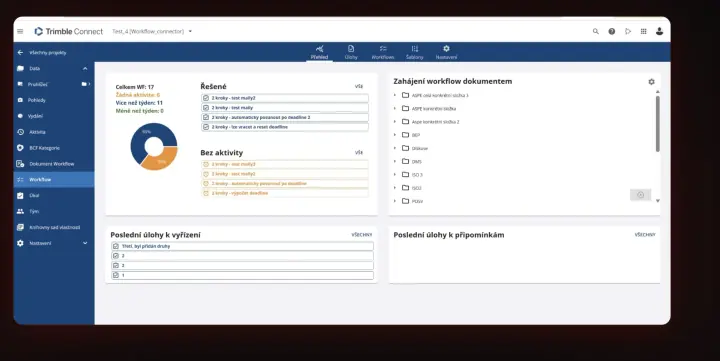
Task: Click the folder icon beside Prohlížeč
Action: (x=84, y=84)
